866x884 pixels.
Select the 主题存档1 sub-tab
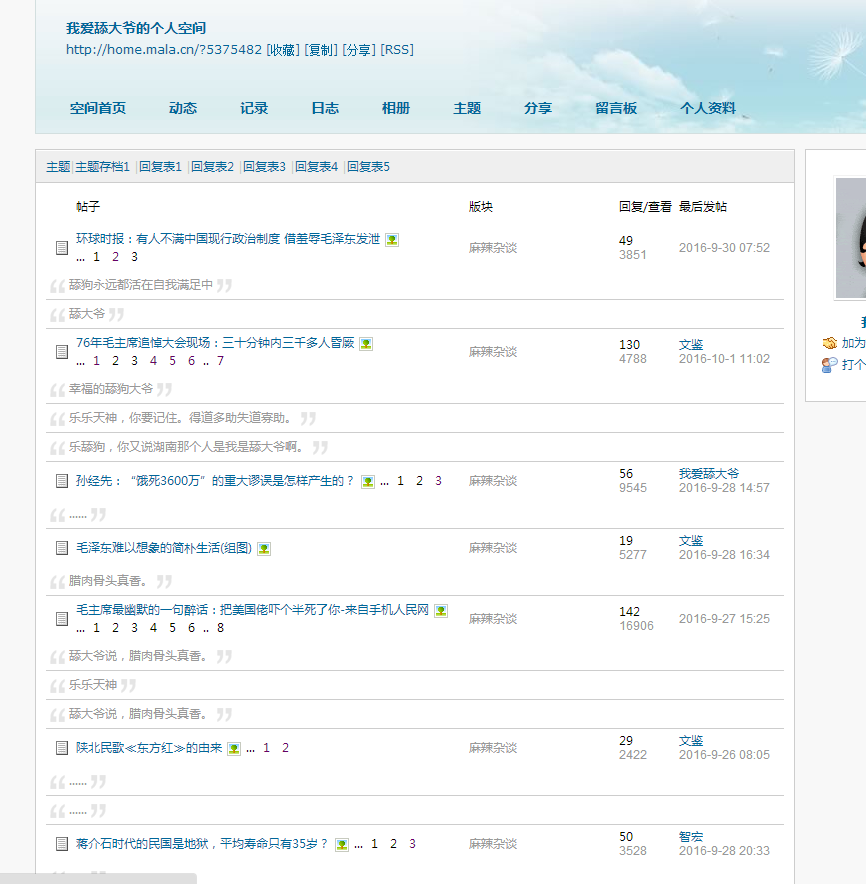[103, 167]
